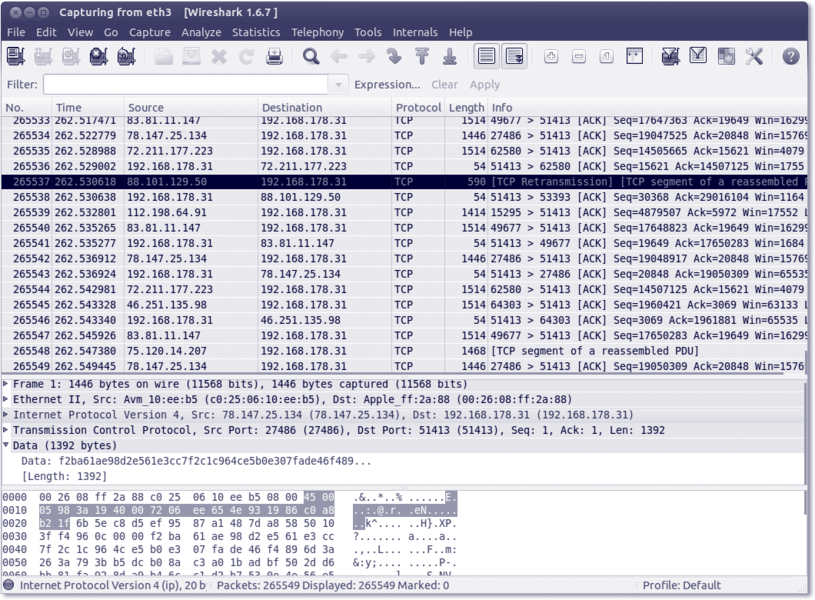This screenshot has width=815, height=600.
Task: Expand the Ethernet II tree item
Action: pos(7,399)
